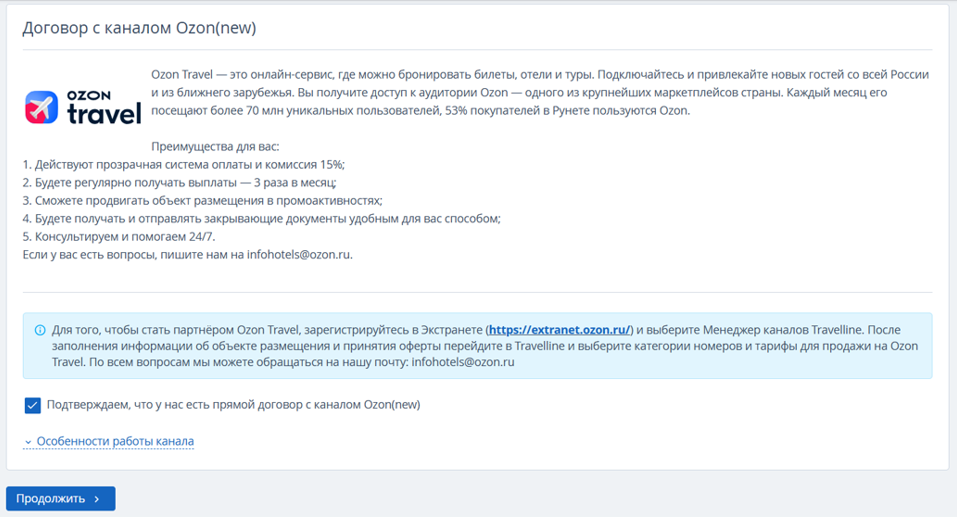Click the infohotels@ozon.ru email in advantages text
The height and width of the screenshot is (517, 957).
click(x=299, y=255)
